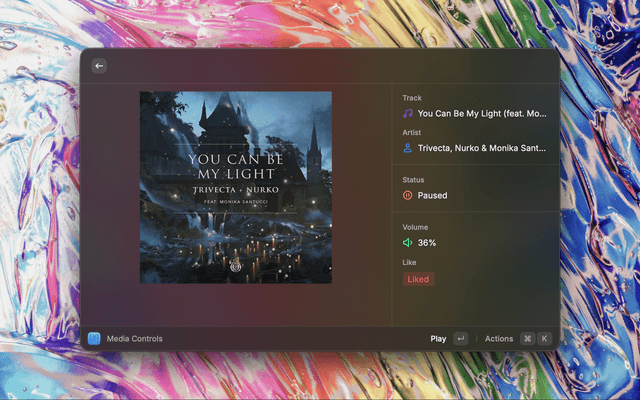Click the K shortcut key icon
The width and height of the screenshot is (640, 400).
(545, 338)
